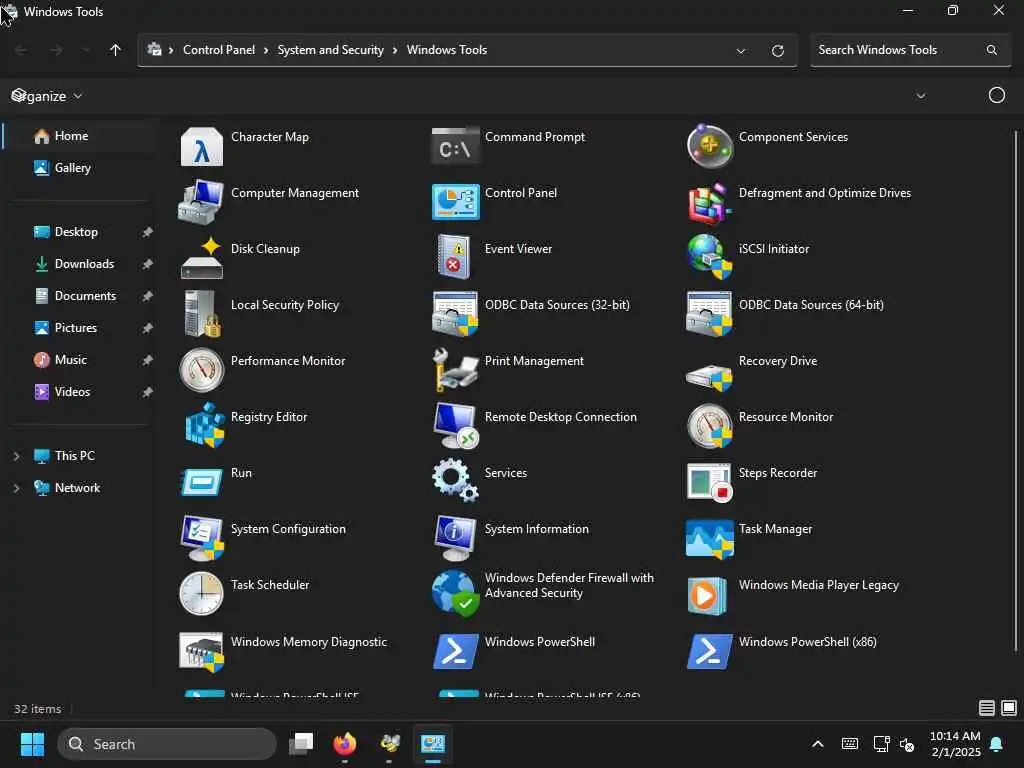The width and height of the screenshot is (1024, 768).
Task: Select the Windows Media Player Legacy icon
Action: coord(708,596)
